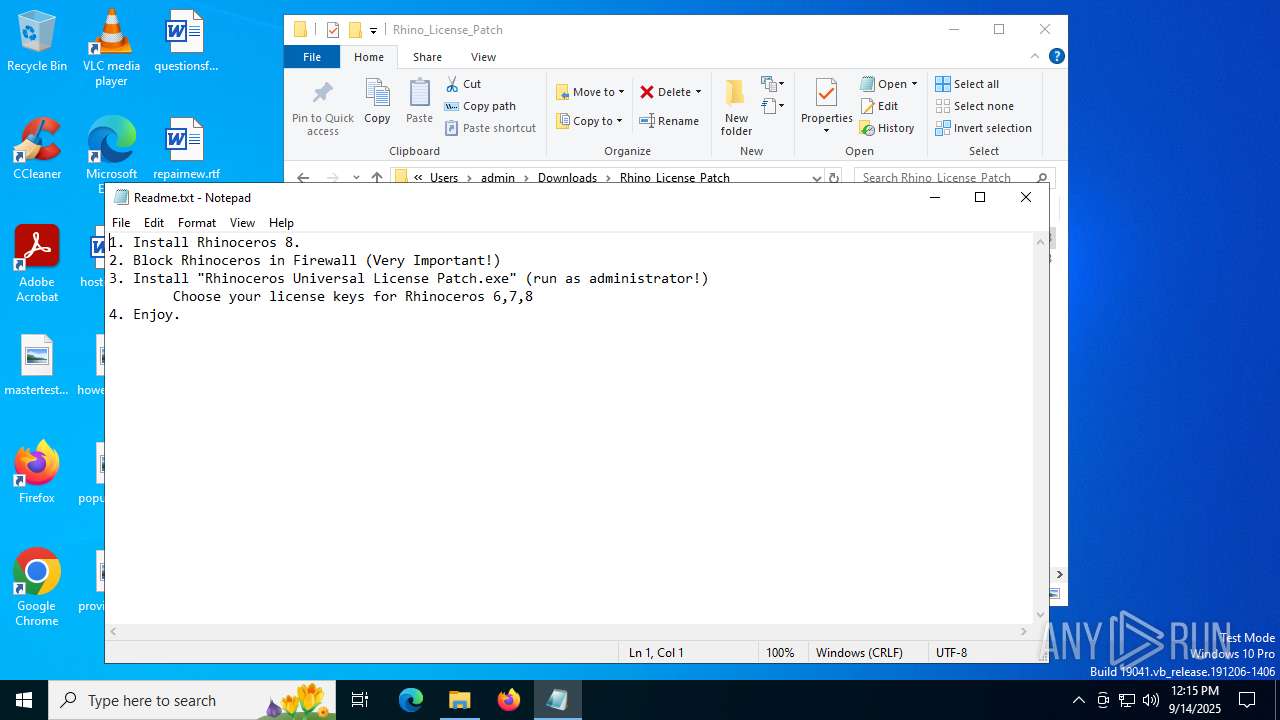
Task: Click the Users breadcrumb in address bar
Action: click(x=444, y=178)
